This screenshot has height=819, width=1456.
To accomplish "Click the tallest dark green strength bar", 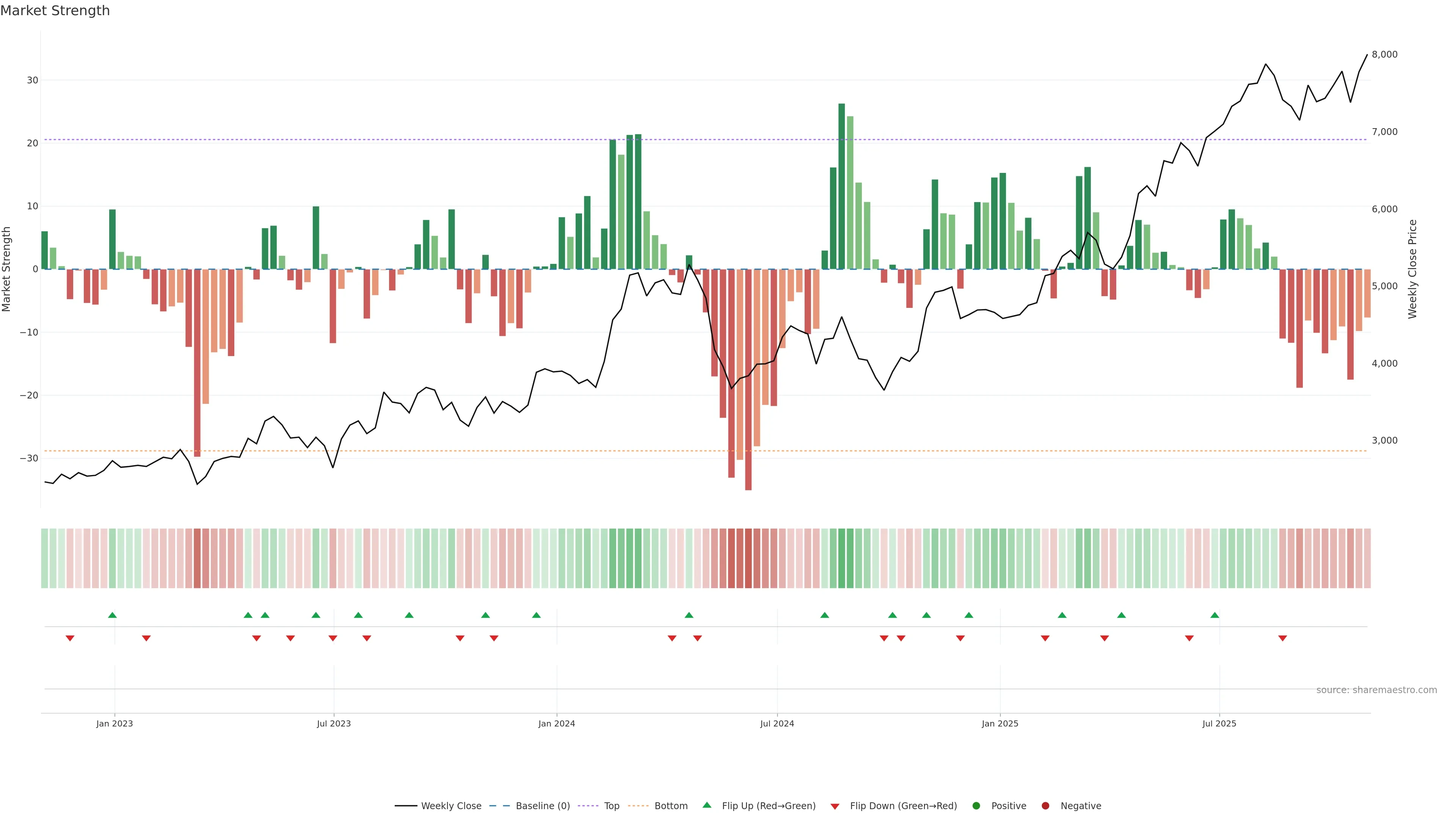I will coord(842,187).
